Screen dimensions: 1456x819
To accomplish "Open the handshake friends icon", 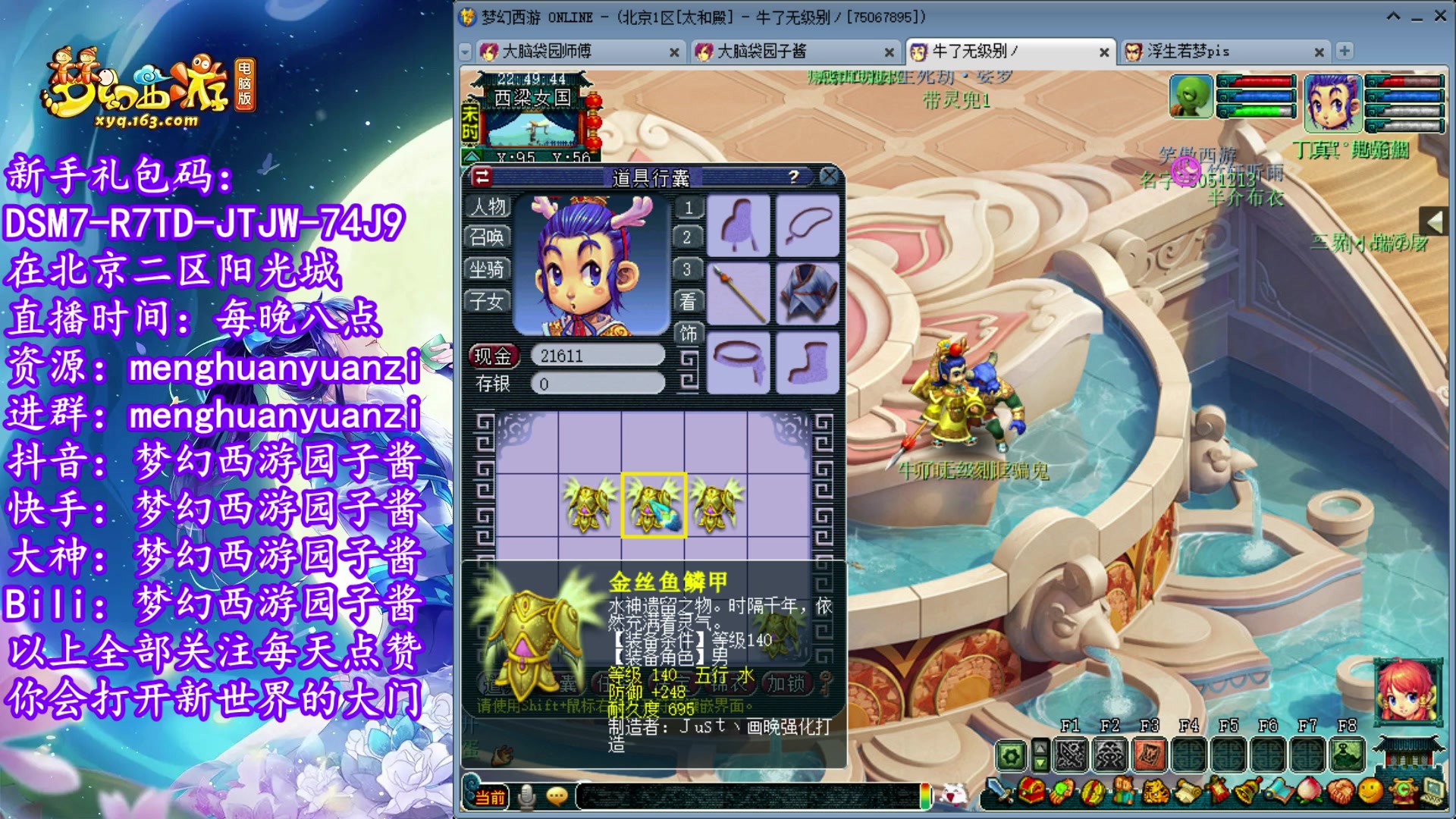I will click(1340, 793).
